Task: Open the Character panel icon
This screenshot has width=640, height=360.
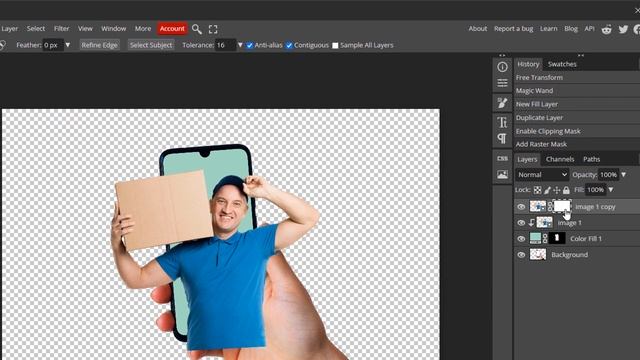Action: point(502,122)
